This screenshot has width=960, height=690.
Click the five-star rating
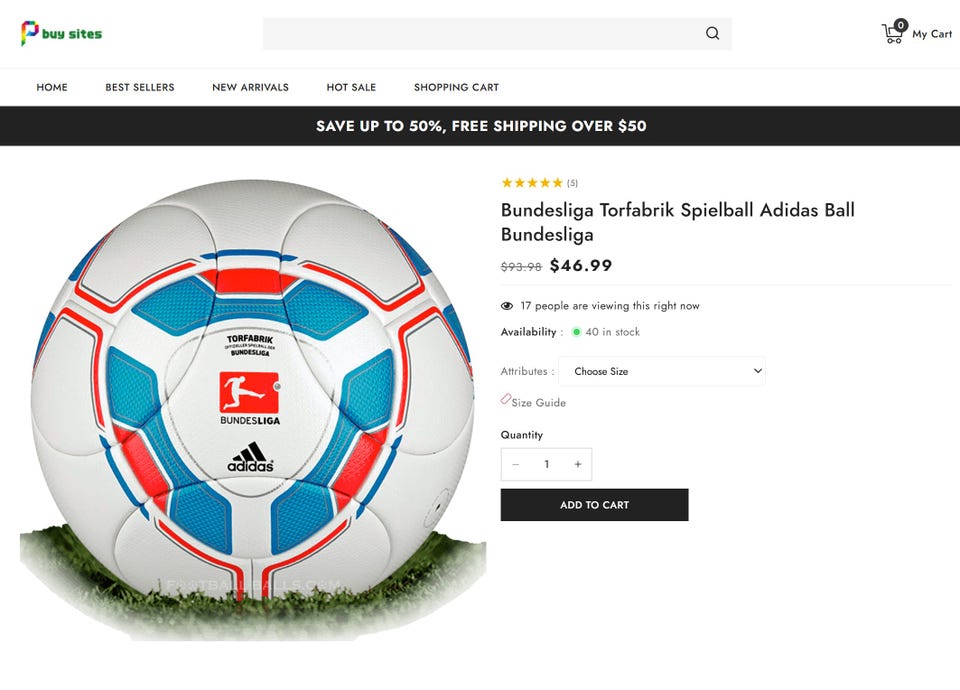(531, 183)
